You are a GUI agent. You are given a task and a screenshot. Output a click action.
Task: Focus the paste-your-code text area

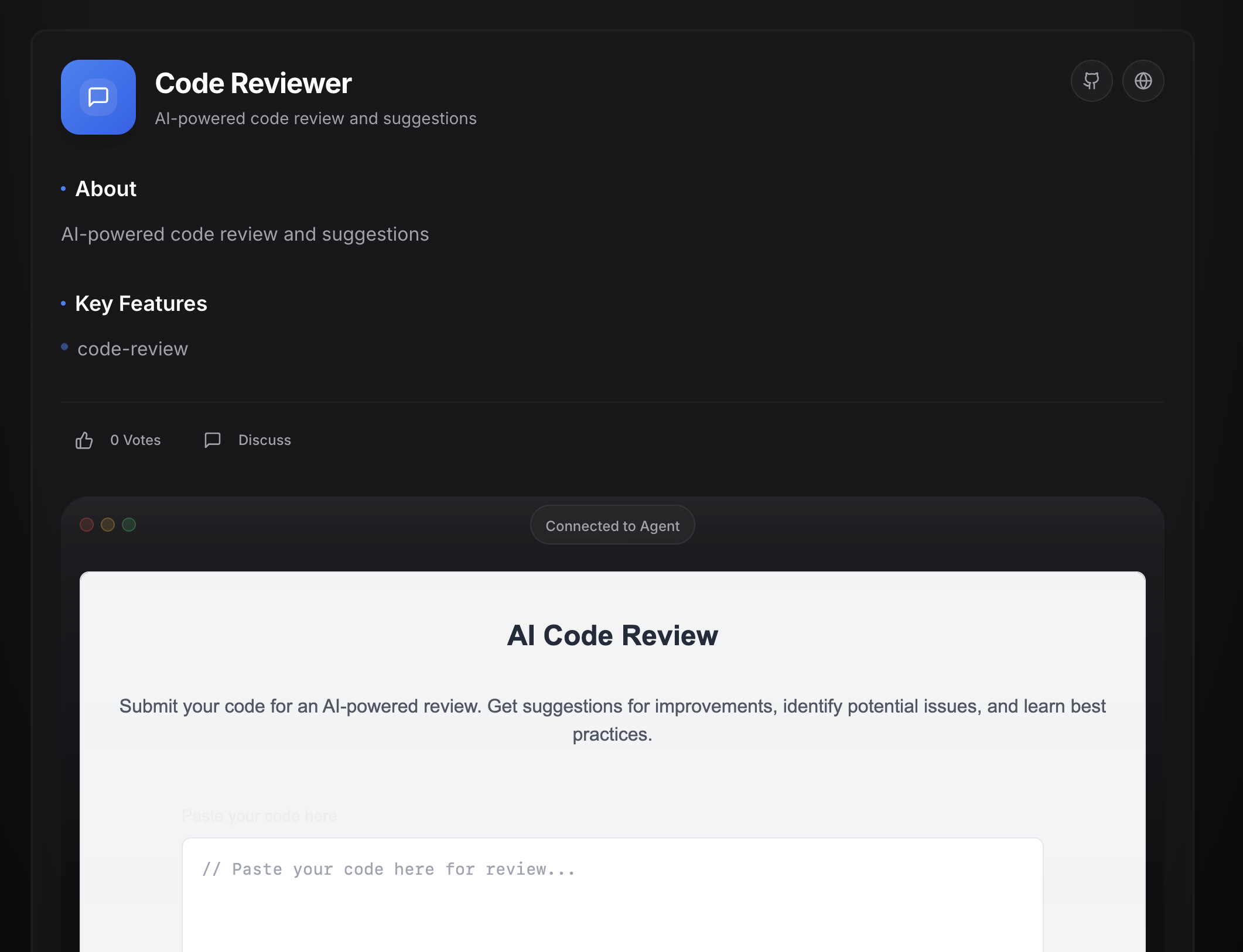[x=612, y=896]
